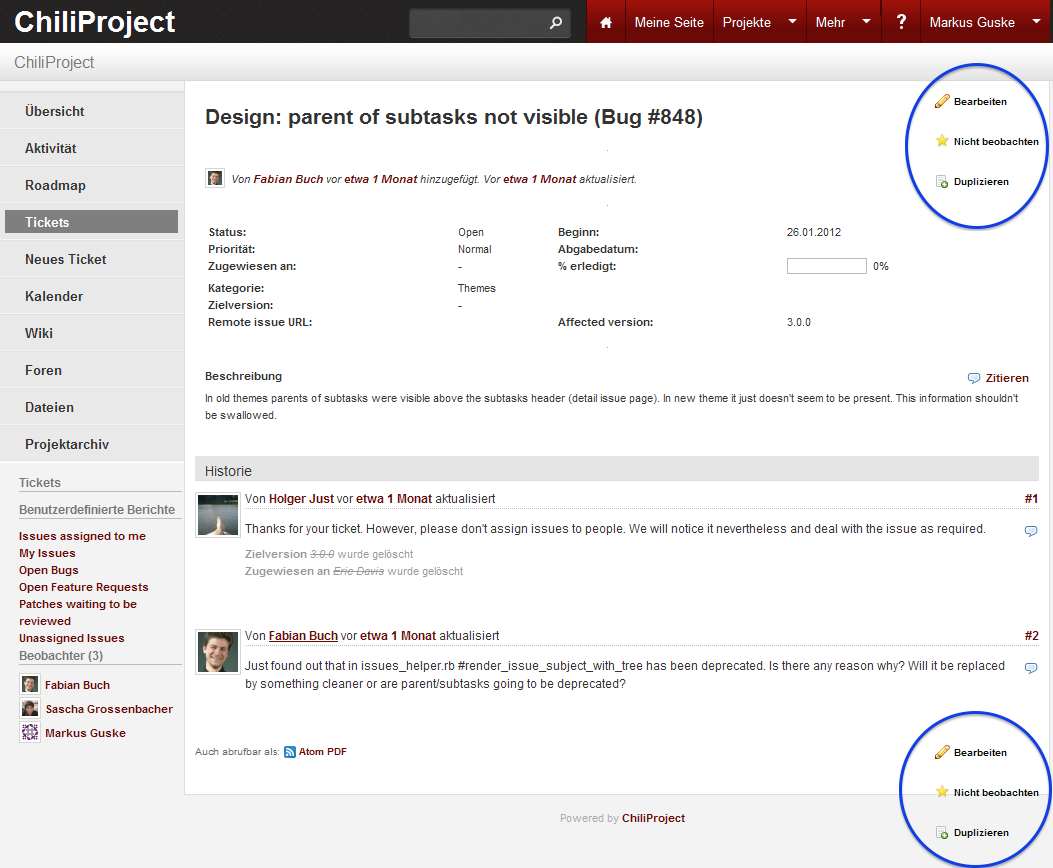
Task: Open Issues assigned to me report
Action: click(82, 536)
